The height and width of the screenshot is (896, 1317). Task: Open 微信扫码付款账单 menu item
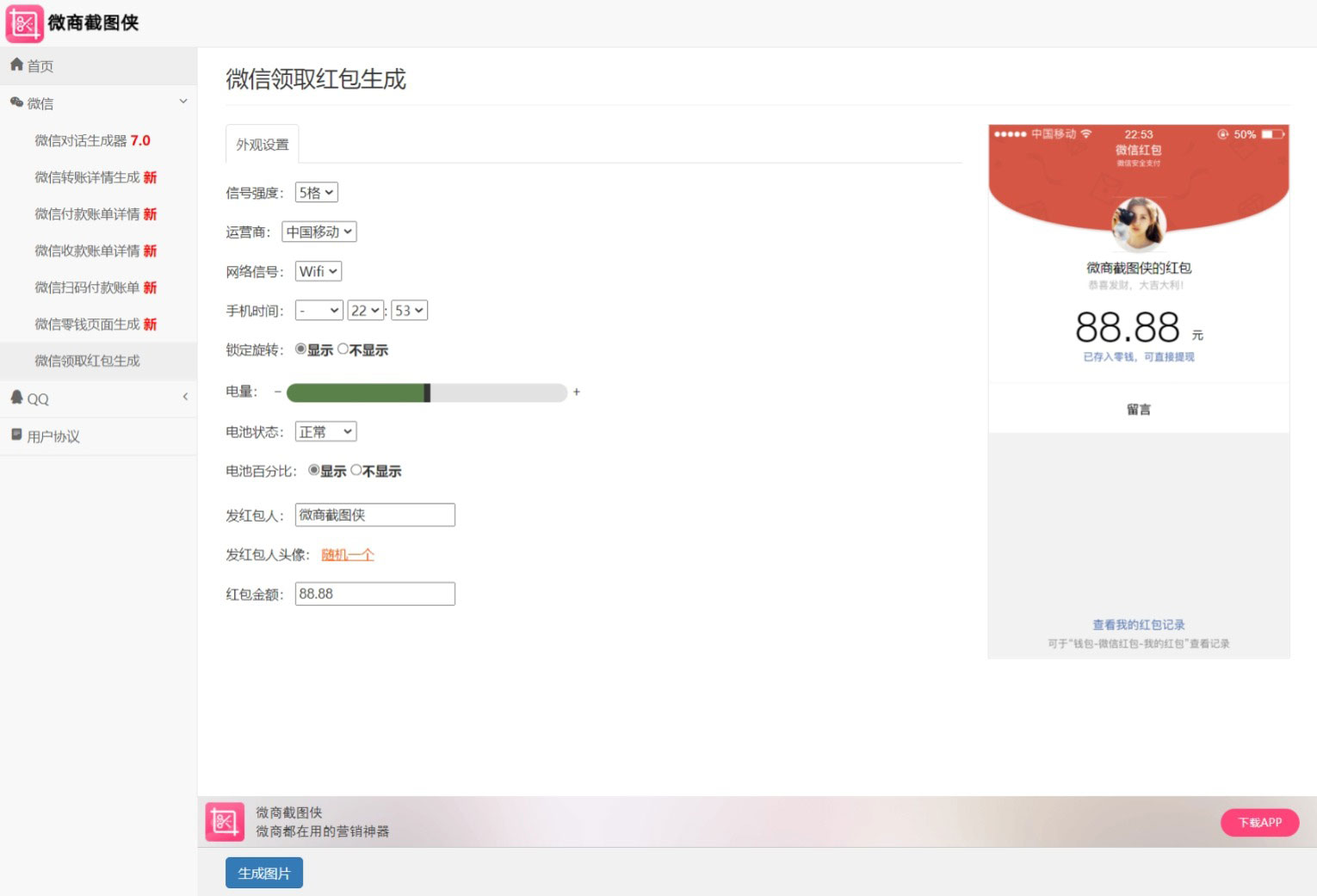(98, 287)
